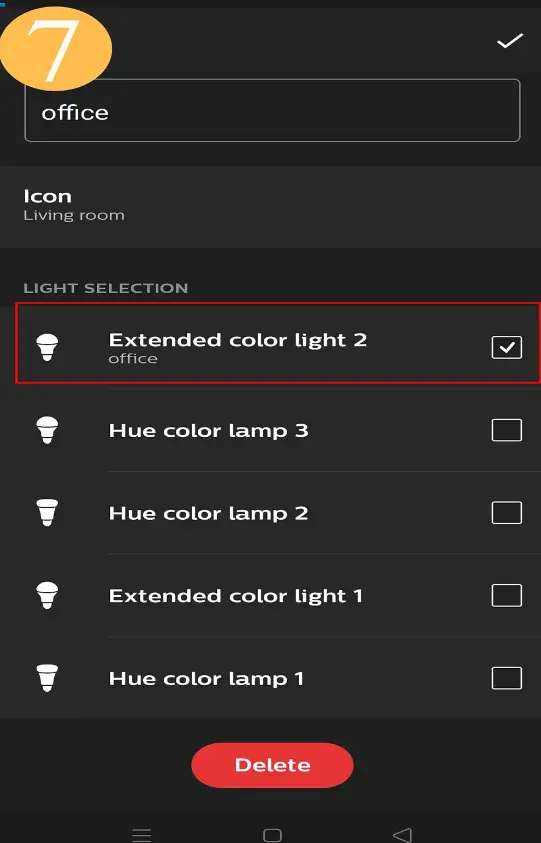Click bulb icon beside Hue color lamp 1

click(47, 678)
